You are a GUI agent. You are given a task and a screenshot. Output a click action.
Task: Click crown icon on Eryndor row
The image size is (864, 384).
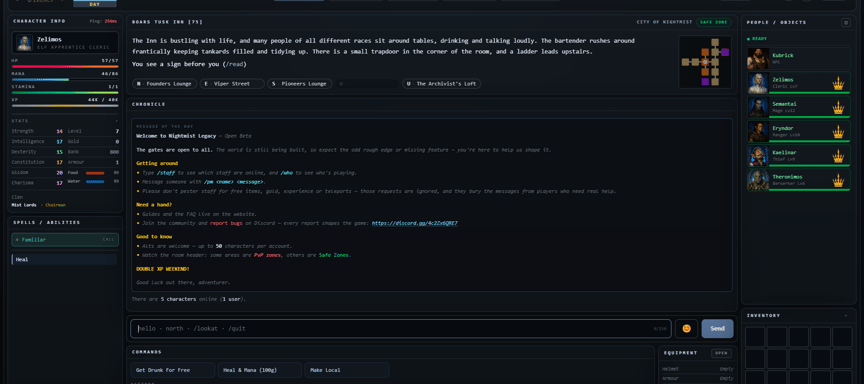838,132
